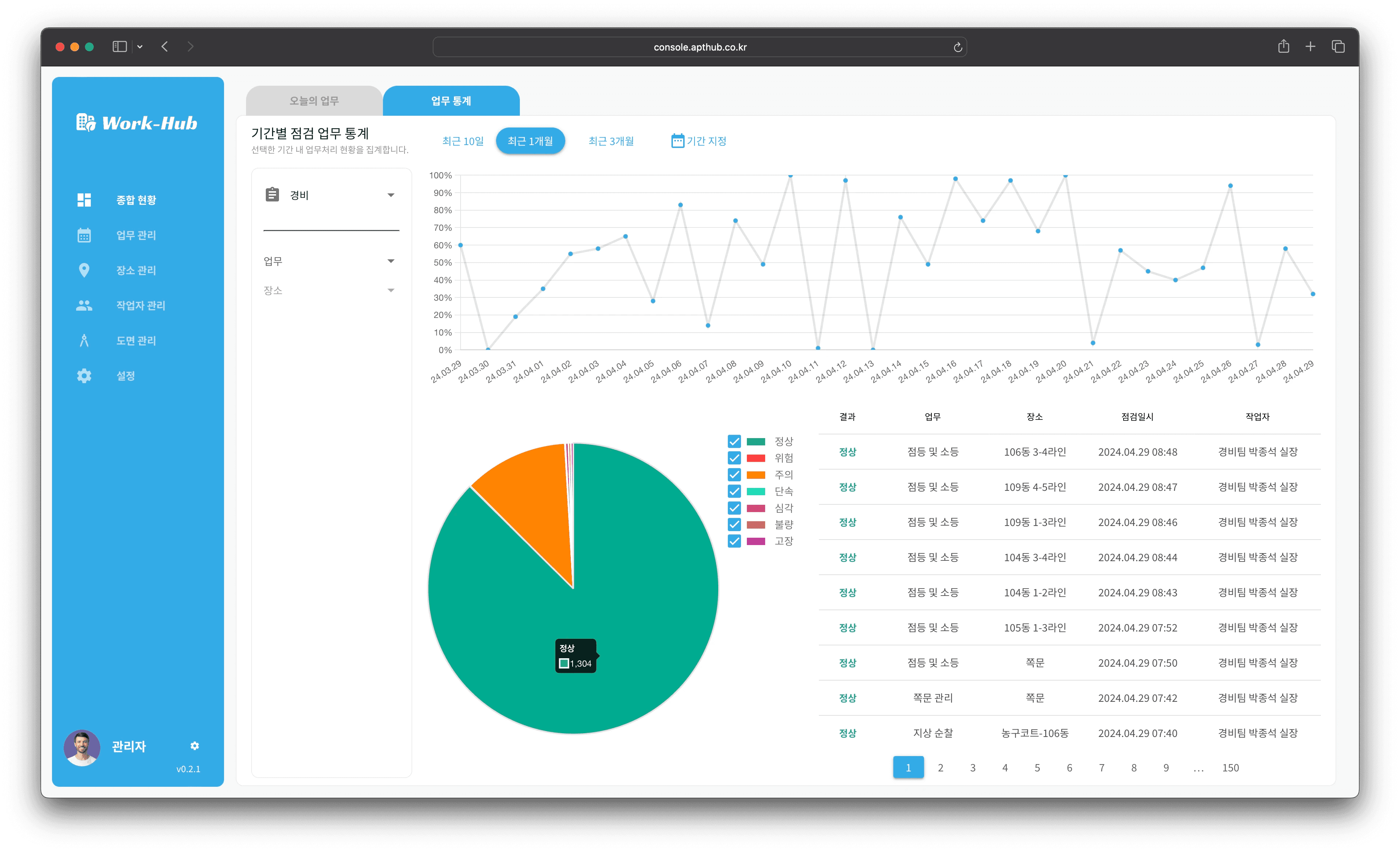Open the 장소 filter dropdown
The image size is (1400, 852).
click(391, 290)
